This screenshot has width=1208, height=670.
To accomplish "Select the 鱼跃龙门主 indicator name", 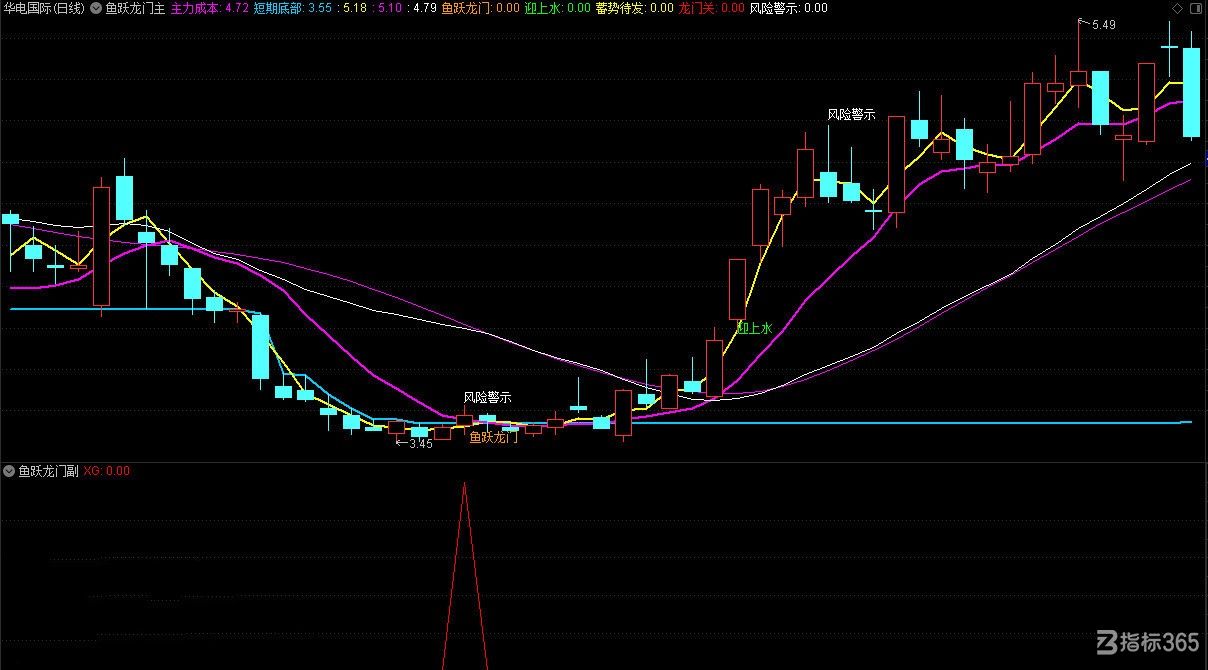I will (133, 8).
